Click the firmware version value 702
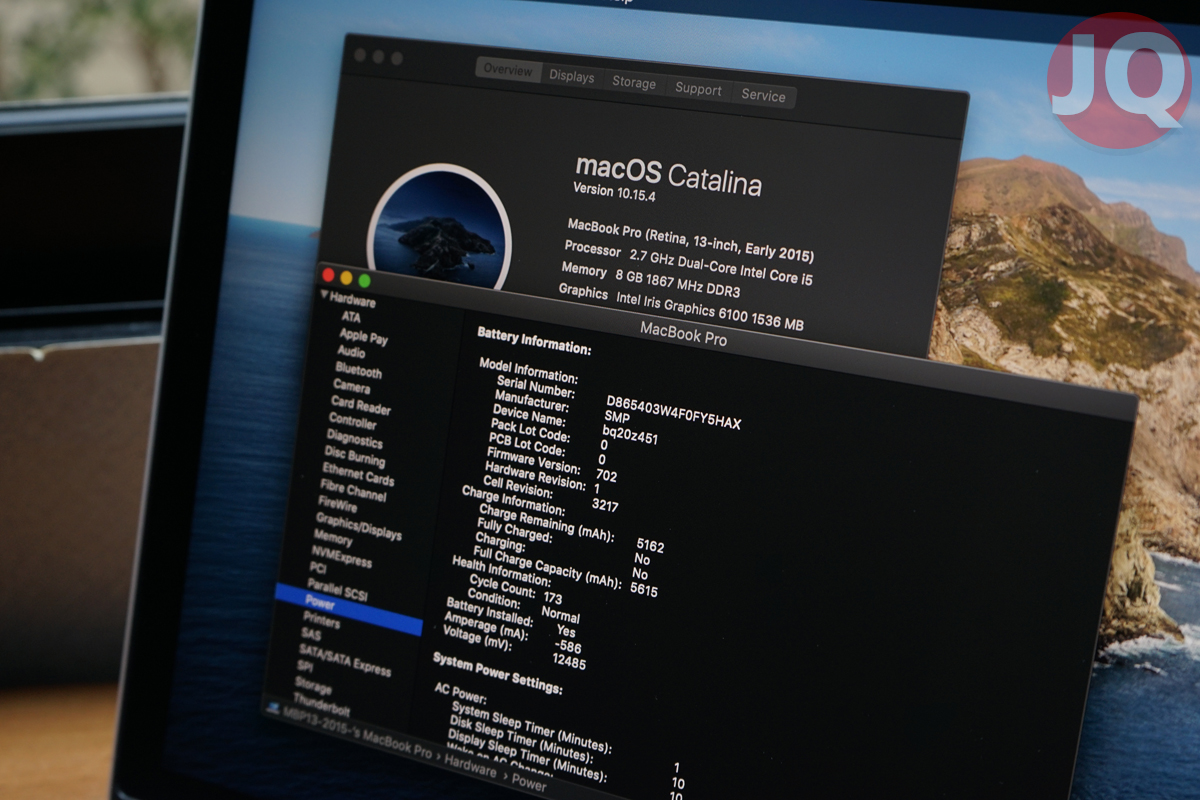This screenshot has height=800, width=1200. [606, 475]
